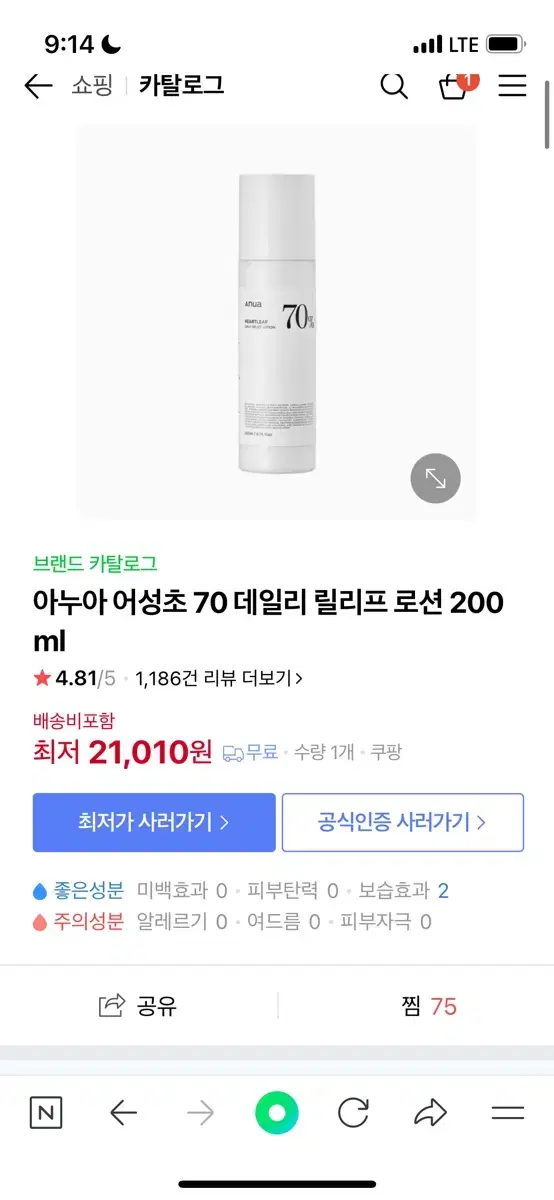This screenshot has width=554, height=1200.
Task: Tap the Anua lotion product image
Action: coord(277,323)
